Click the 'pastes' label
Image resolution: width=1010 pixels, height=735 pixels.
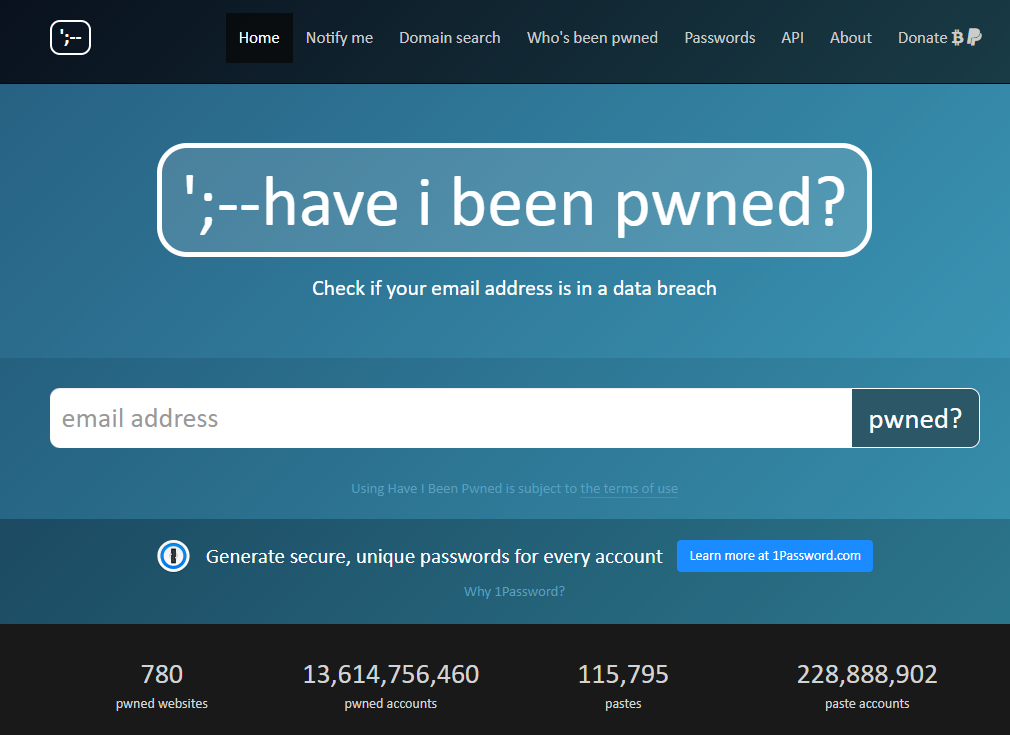(623, 703)
